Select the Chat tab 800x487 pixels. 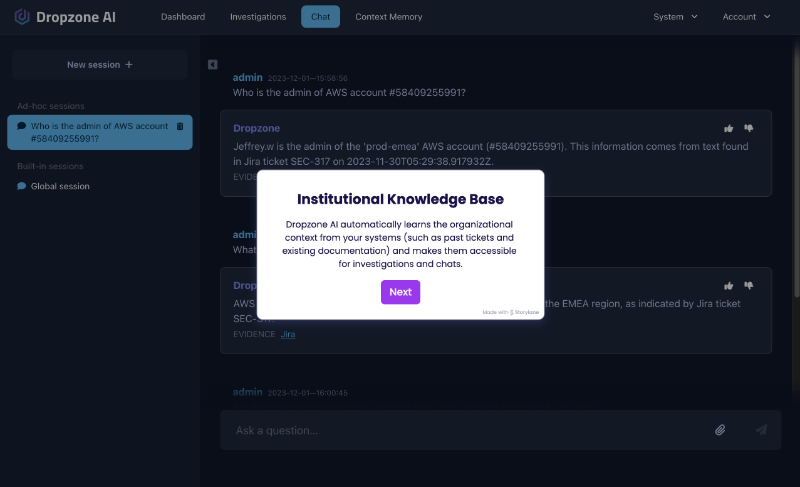[x=320, y=17]
